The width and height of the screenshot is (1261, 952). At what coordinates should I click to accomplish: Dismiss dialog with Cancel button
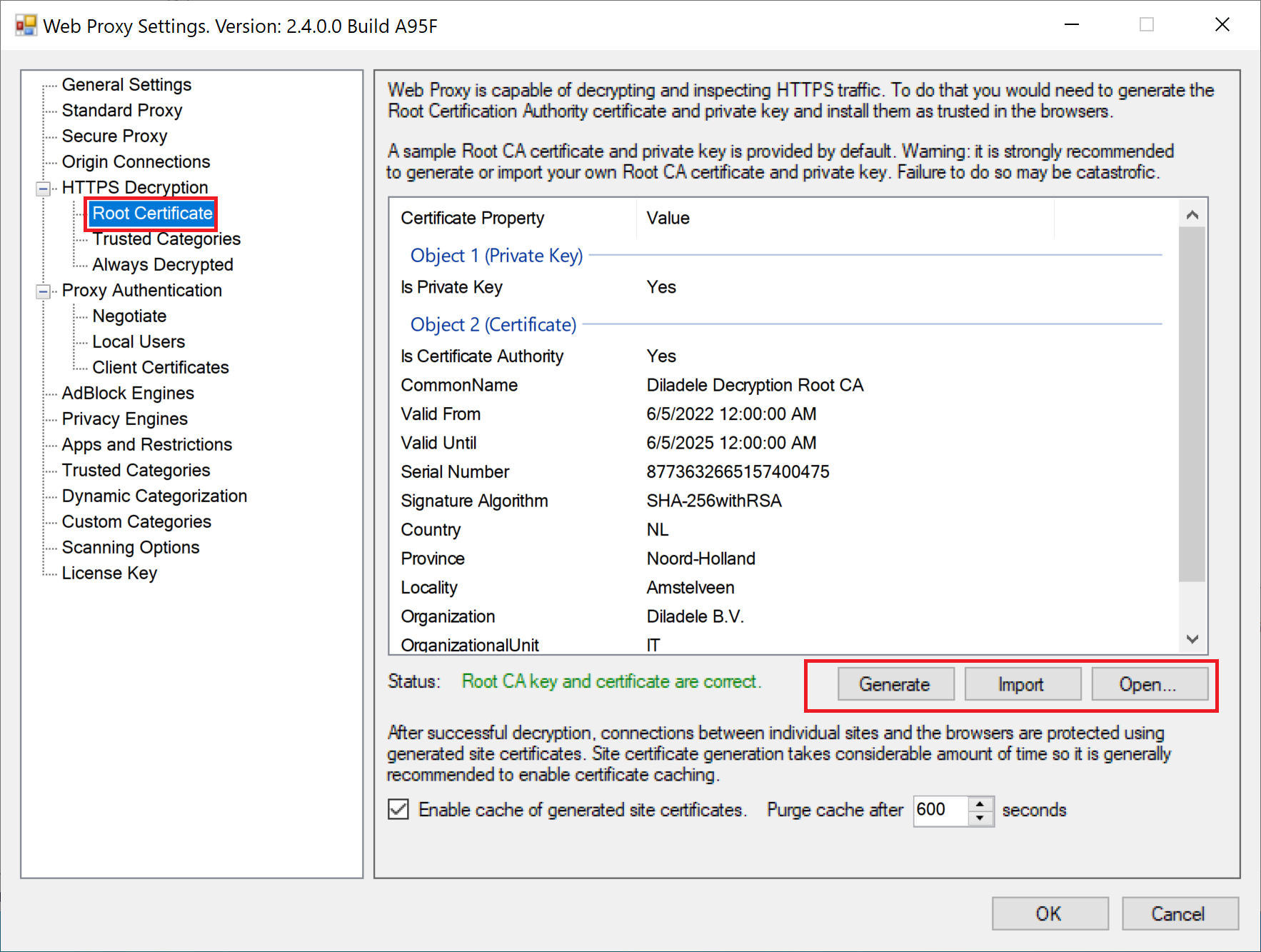point(1180,913)
